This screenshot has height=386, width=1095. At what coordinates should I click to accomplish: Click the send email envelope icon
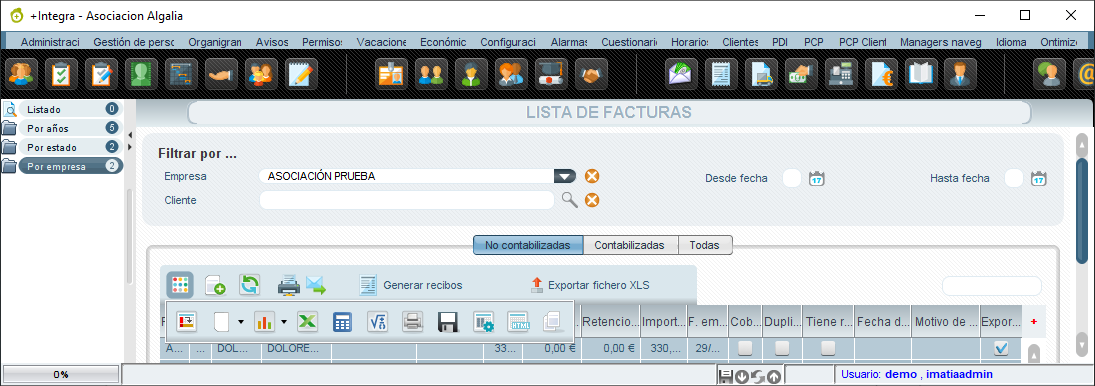click(x=316, y=285)
